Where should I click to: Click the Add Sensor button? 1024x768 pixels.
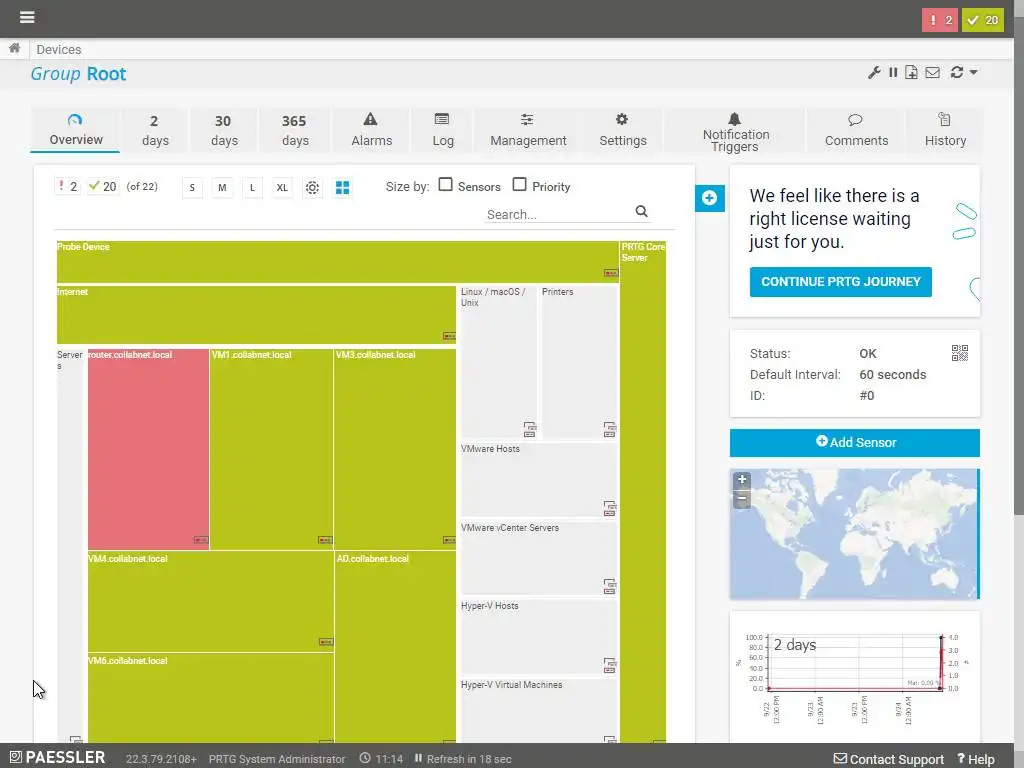coord(855,443)
